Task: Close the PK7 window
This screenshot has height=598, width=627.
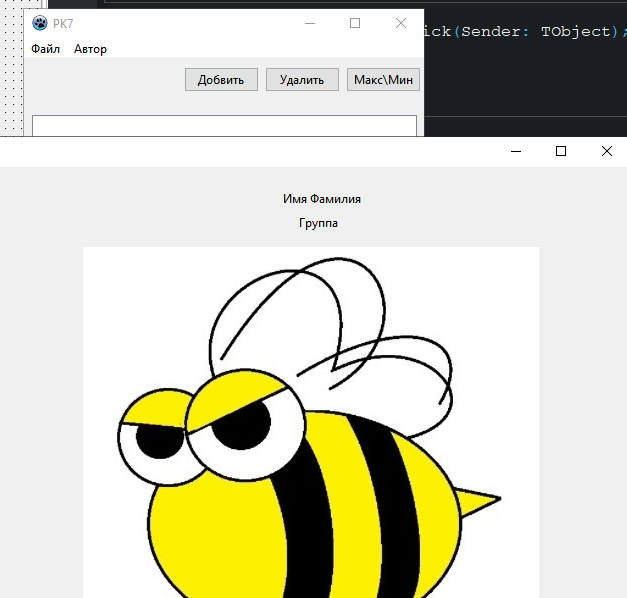Action: coord(401,23)
